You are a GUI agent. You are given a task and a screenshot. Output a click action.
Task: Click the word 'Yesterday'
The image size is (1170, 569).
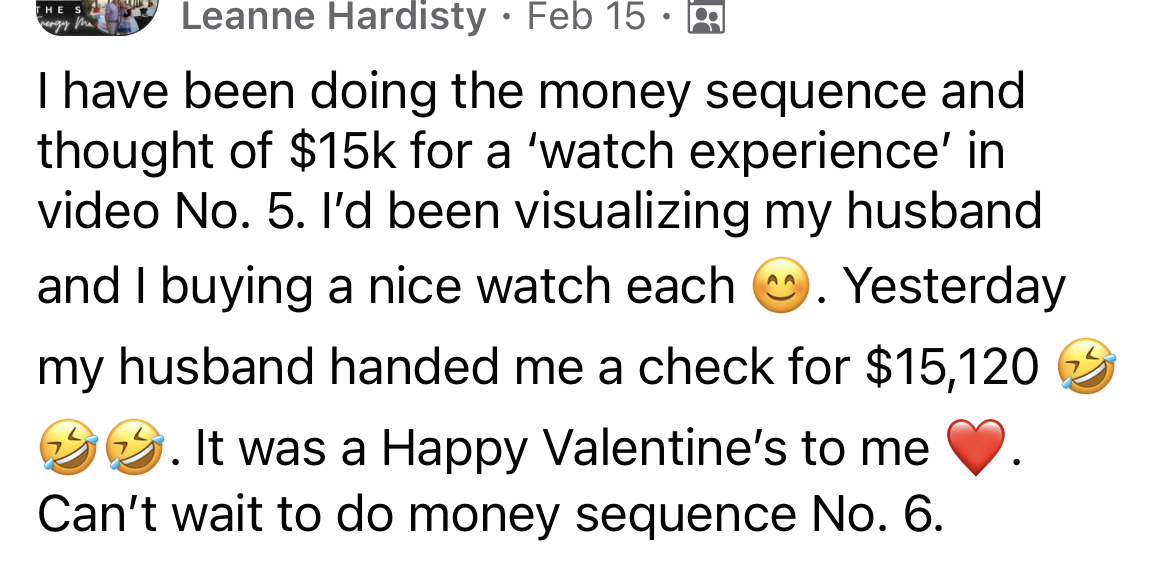[954, 288]
